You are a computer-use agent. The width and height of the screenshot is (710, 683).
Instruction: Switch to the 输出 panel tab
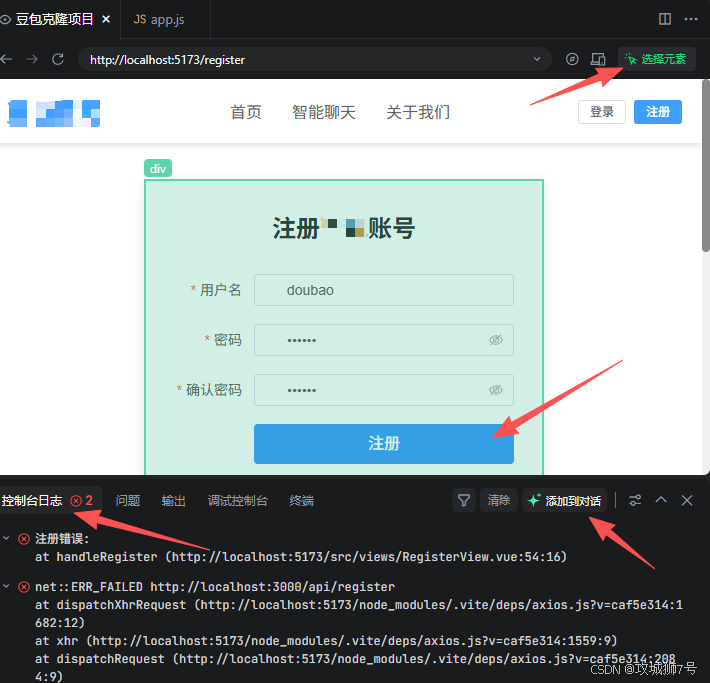[173, 500]
